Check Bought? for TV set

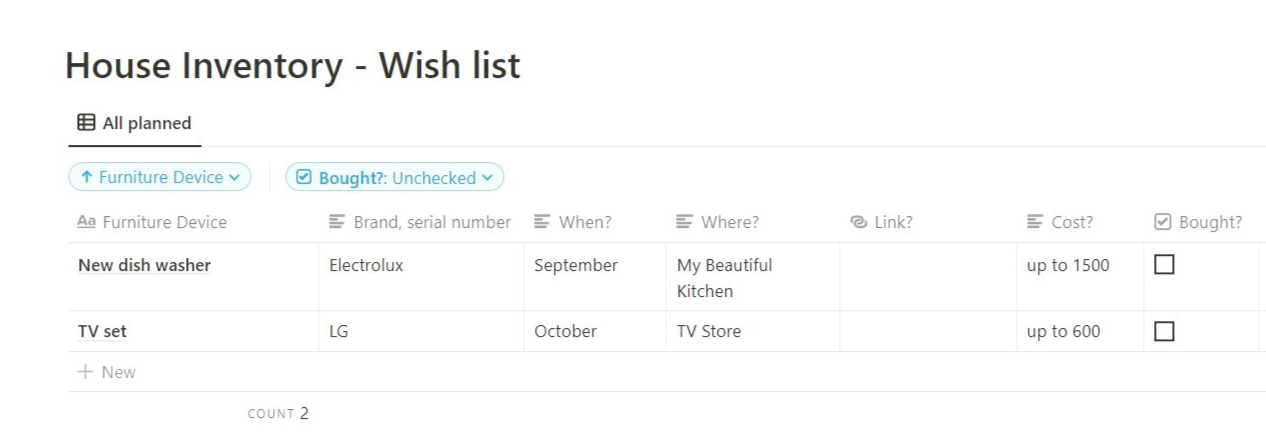1164,331
